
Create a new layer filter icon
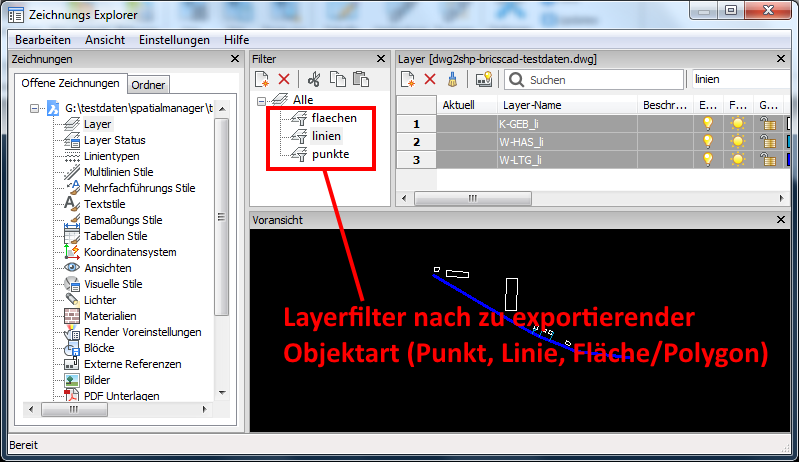coord(262,79)
